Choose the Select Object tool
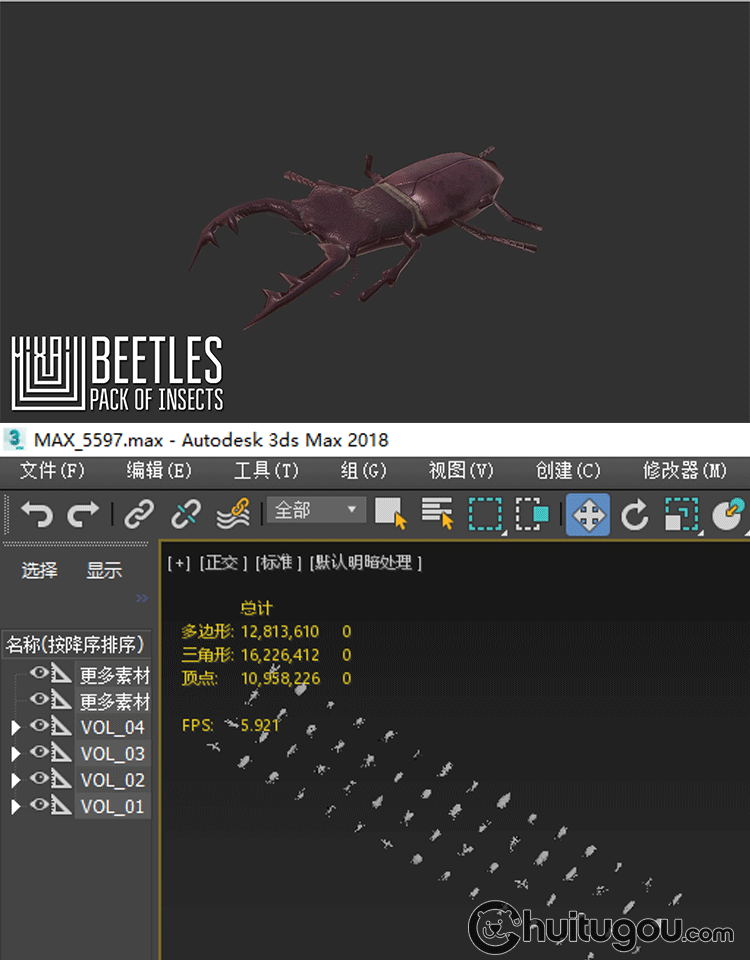The image size is (750, 960). tap(390, 514)
